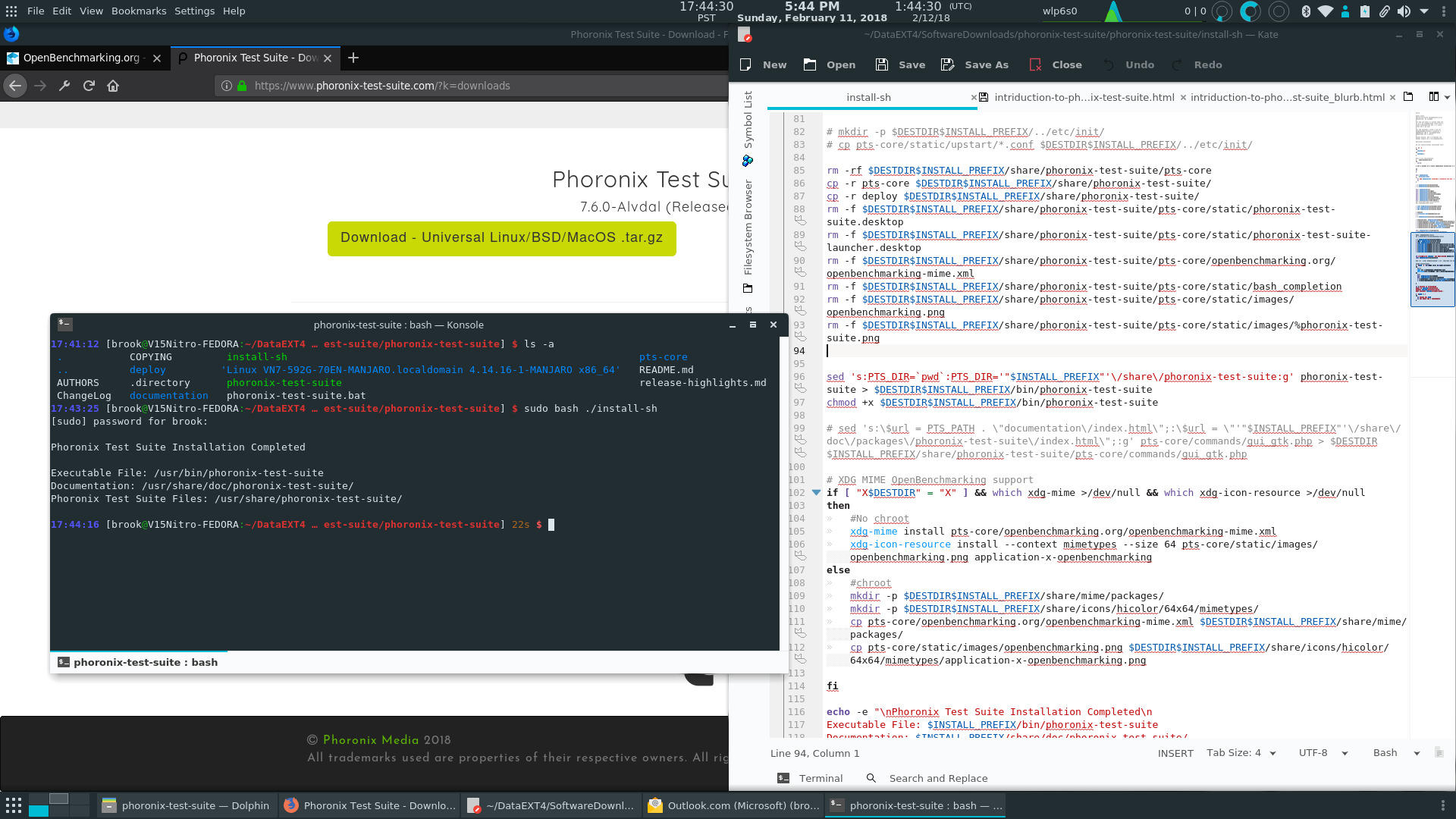Click the quick open document icon in tab bar
Screen dimensions: 1456x819
pos(1408,96)
